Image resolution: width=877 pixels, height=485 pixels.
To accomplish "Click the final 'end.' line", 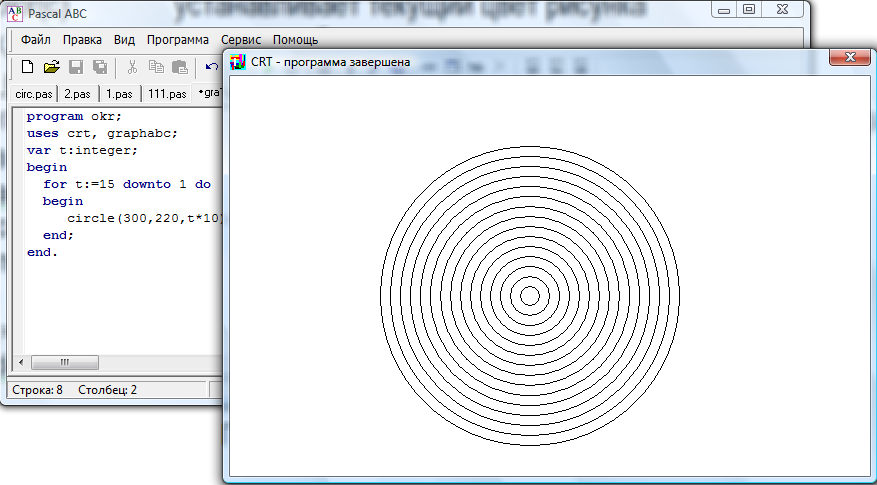I will 42,252.
